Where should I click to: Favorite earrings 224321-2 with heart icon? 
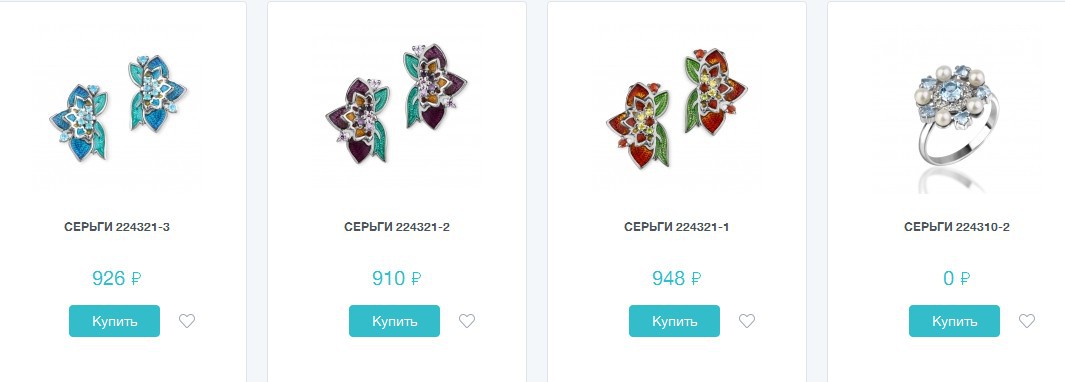tap(467, 321)
